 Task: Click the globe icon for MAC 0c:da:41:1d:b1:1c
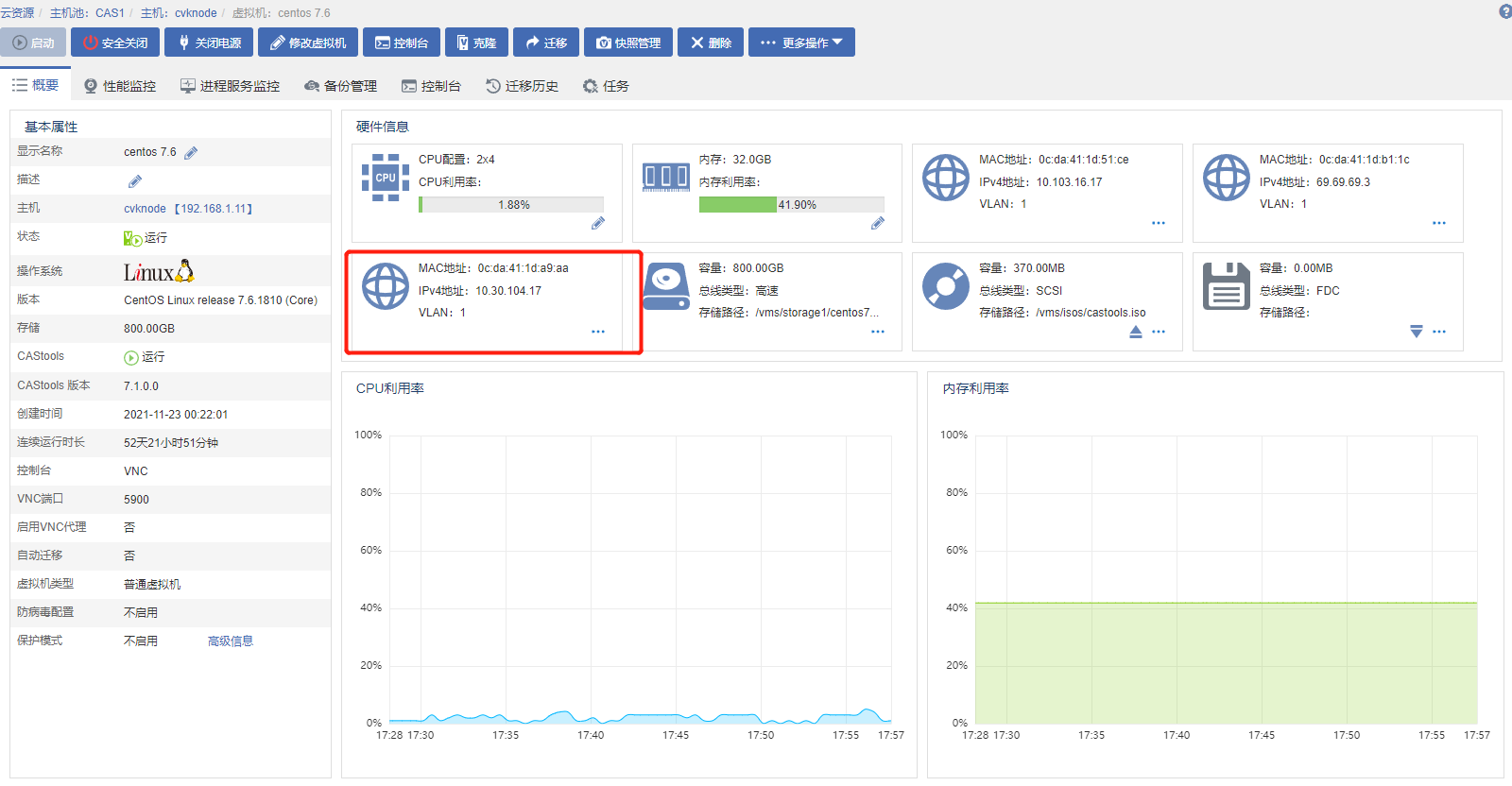[x=1227, y=178]
